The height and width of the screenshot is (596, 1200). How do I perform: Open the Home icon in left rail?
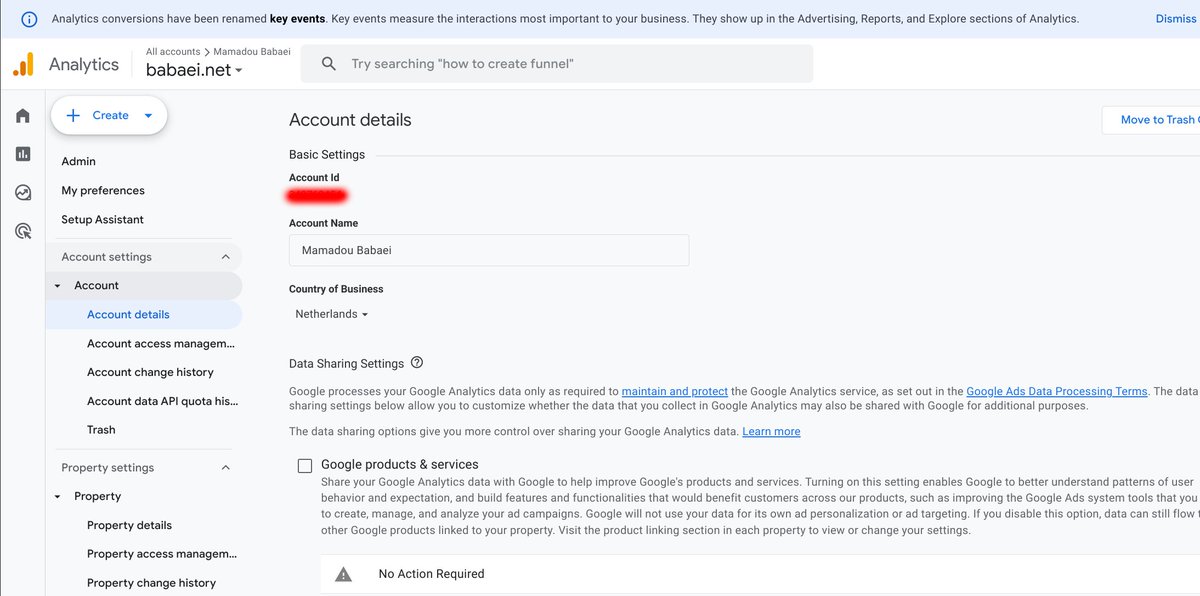22,116
